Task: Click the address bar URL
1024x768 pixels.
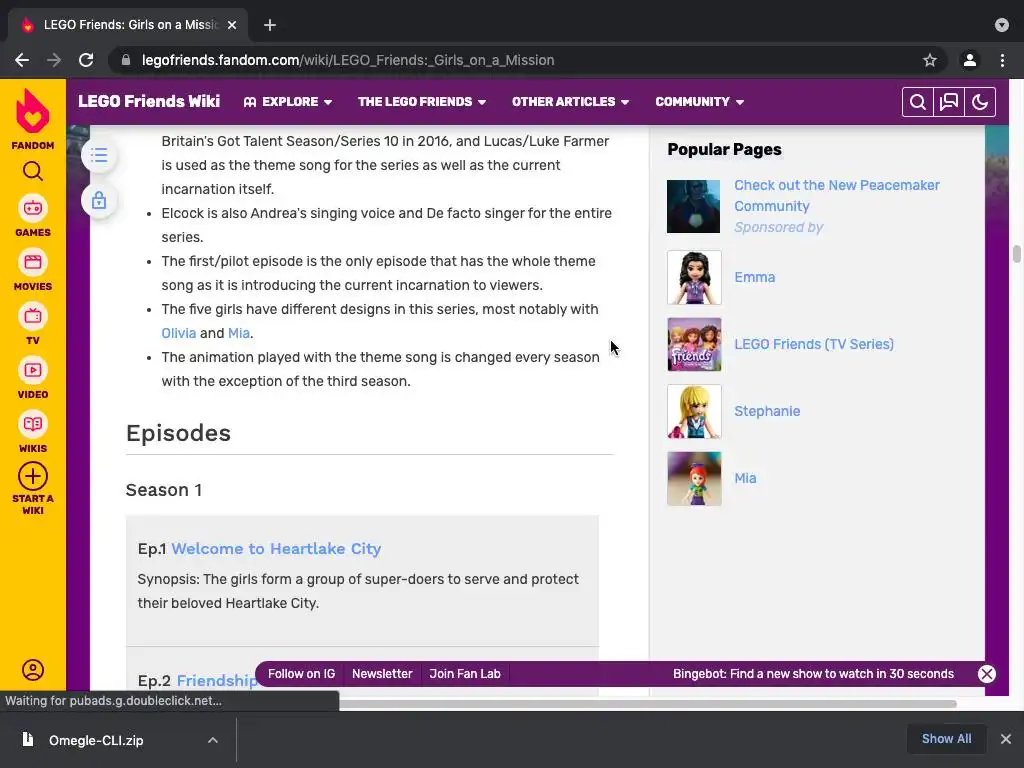Action: 348,60
